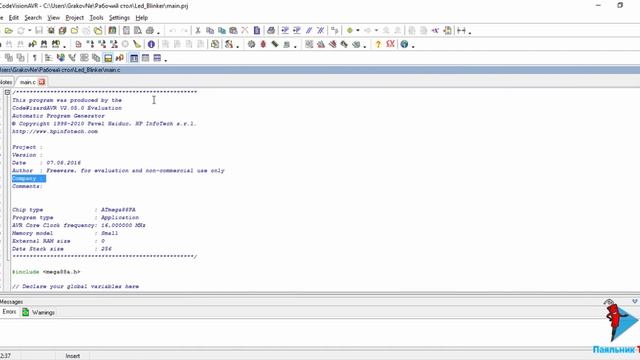Open the Tools menu
This screenshot has height=360, width=640.
click(x=96, y=18)
